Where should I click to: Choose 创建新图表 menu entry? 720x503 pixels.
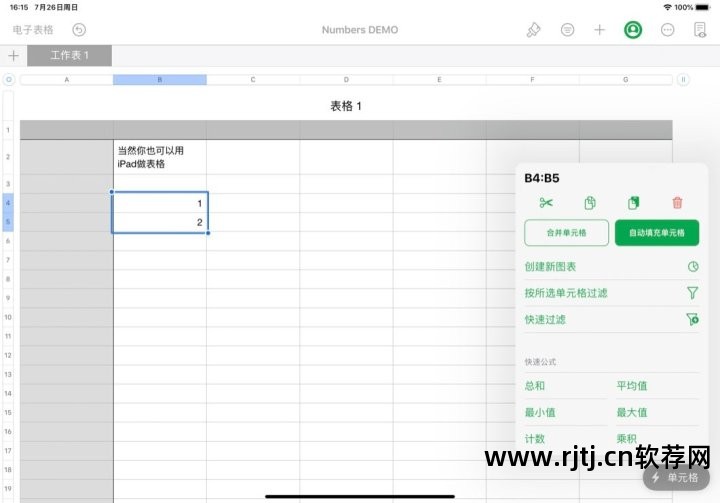(611, 266)
